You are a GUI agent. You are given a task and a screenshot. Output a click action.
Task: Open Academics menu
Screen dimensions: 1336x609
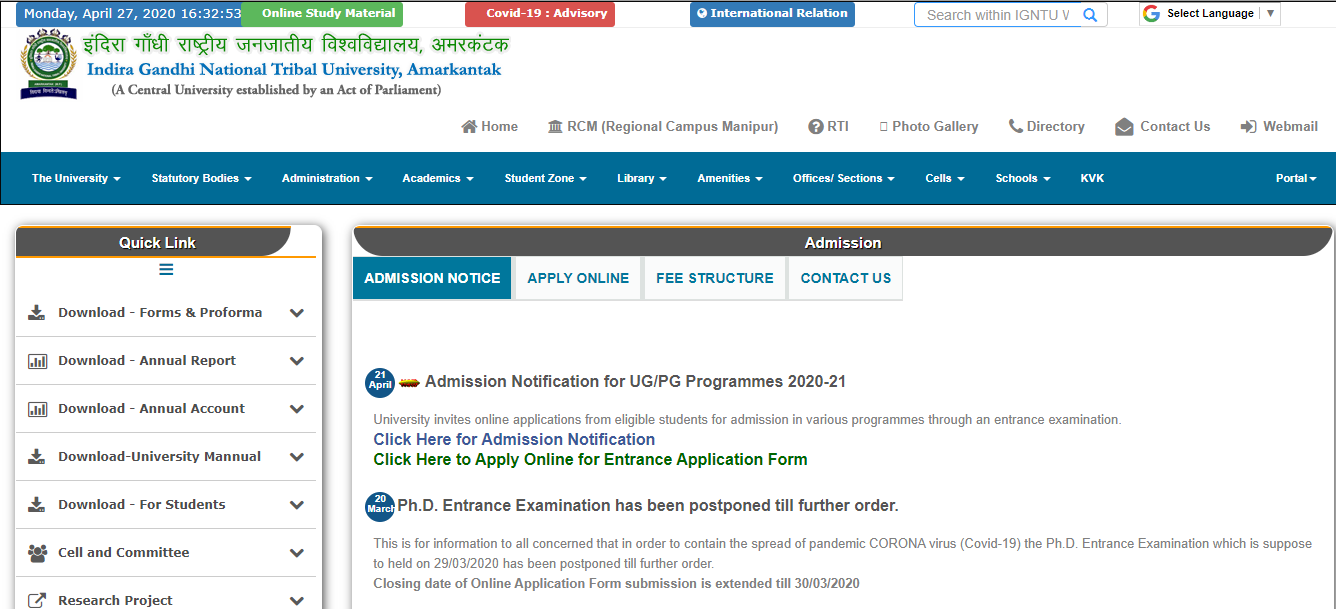click(x=438, y=178)
